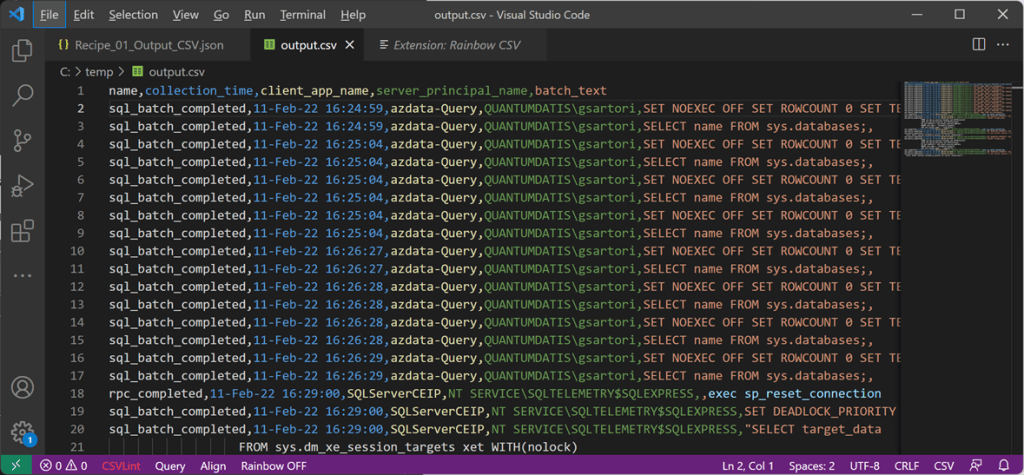Change the CRLF end-of-line sequence
1024x475 pixels.
pyautogui.click(x=905, y=466)
